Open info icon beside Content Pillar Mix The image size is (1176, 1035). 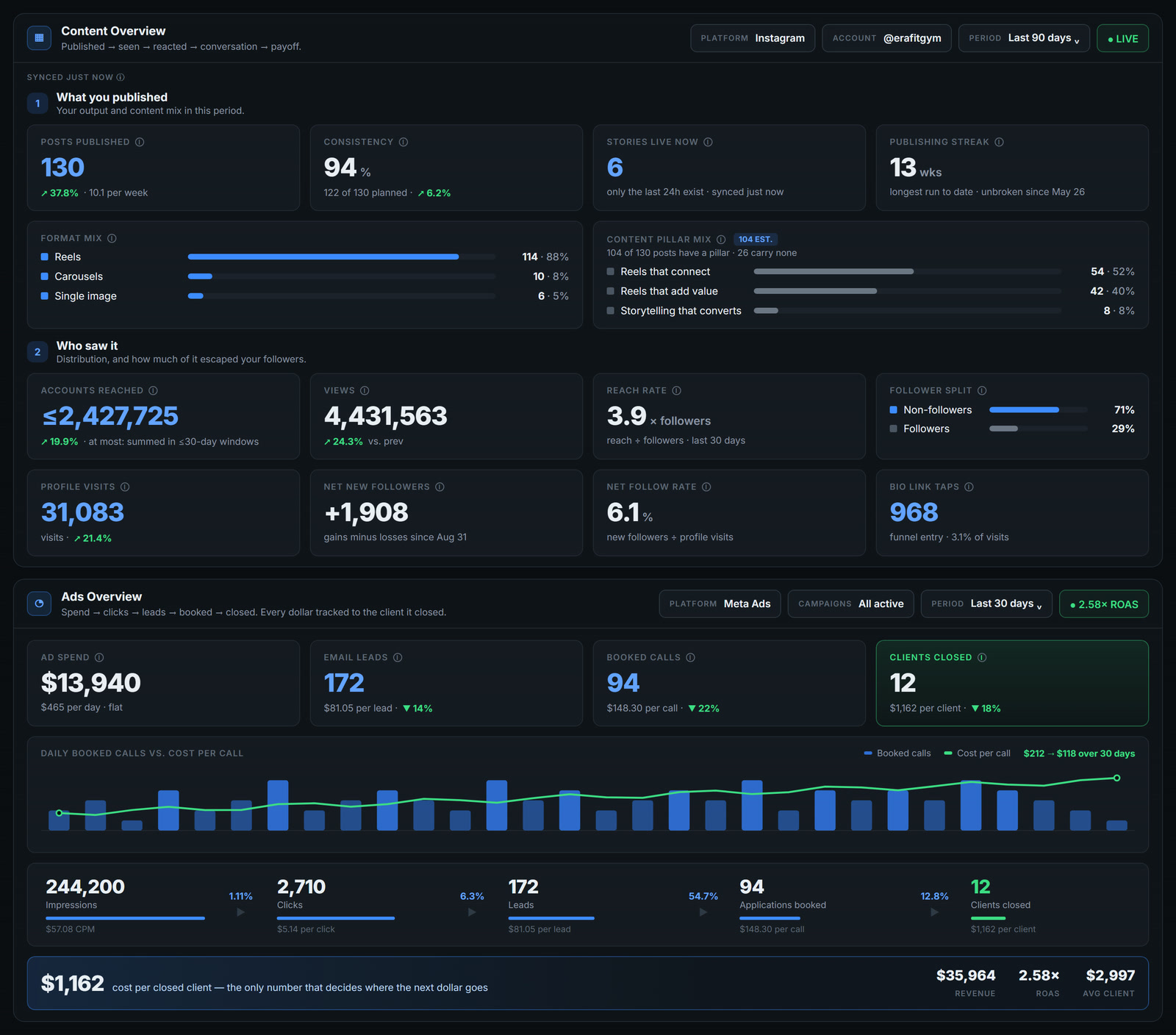click(x=721, y=240)
